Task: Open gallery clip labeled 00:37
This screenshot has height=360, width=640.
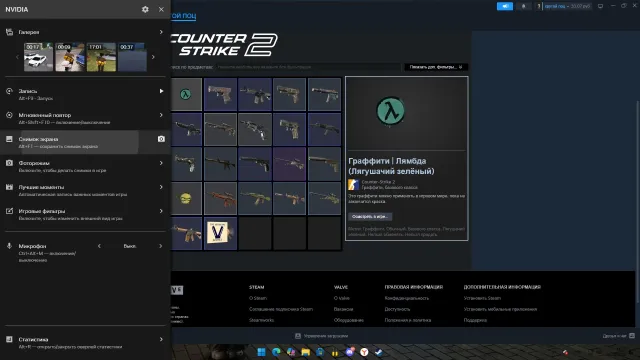Action: click(x=132, y=57)
